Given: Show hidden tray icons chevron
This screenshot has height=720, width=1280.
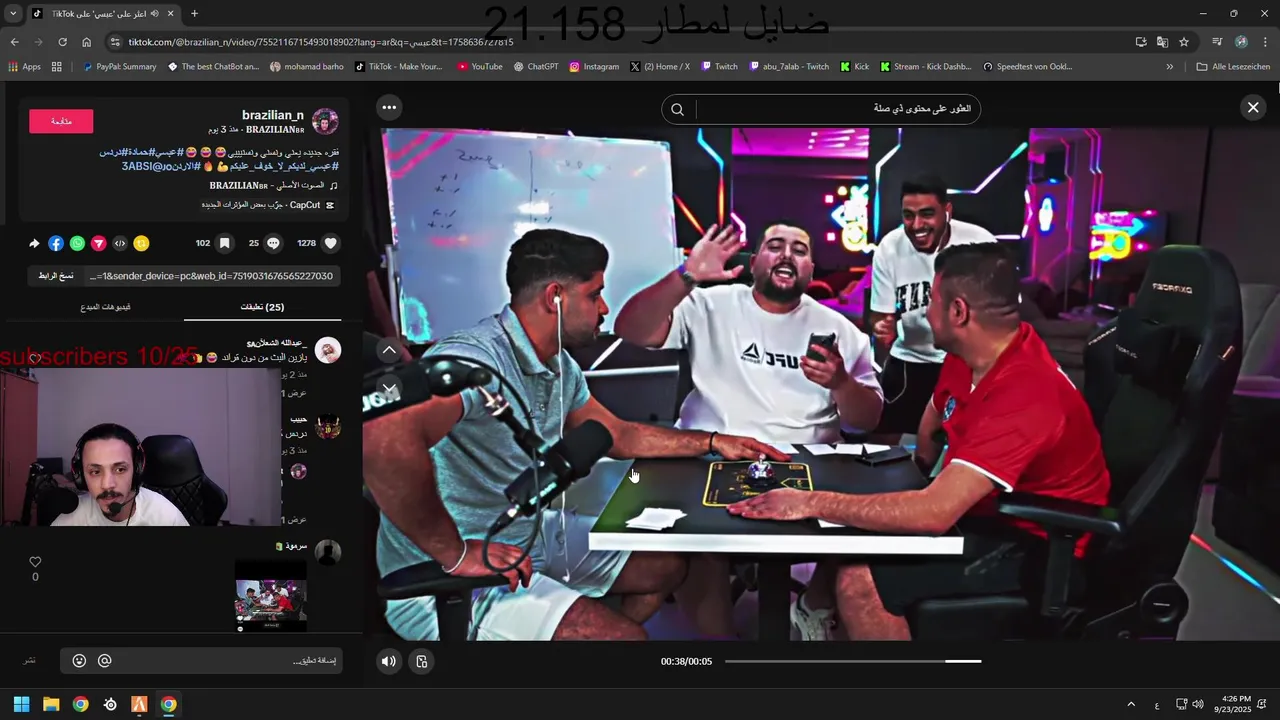Looking at the screenshot, I should (x=1131, y=704).
